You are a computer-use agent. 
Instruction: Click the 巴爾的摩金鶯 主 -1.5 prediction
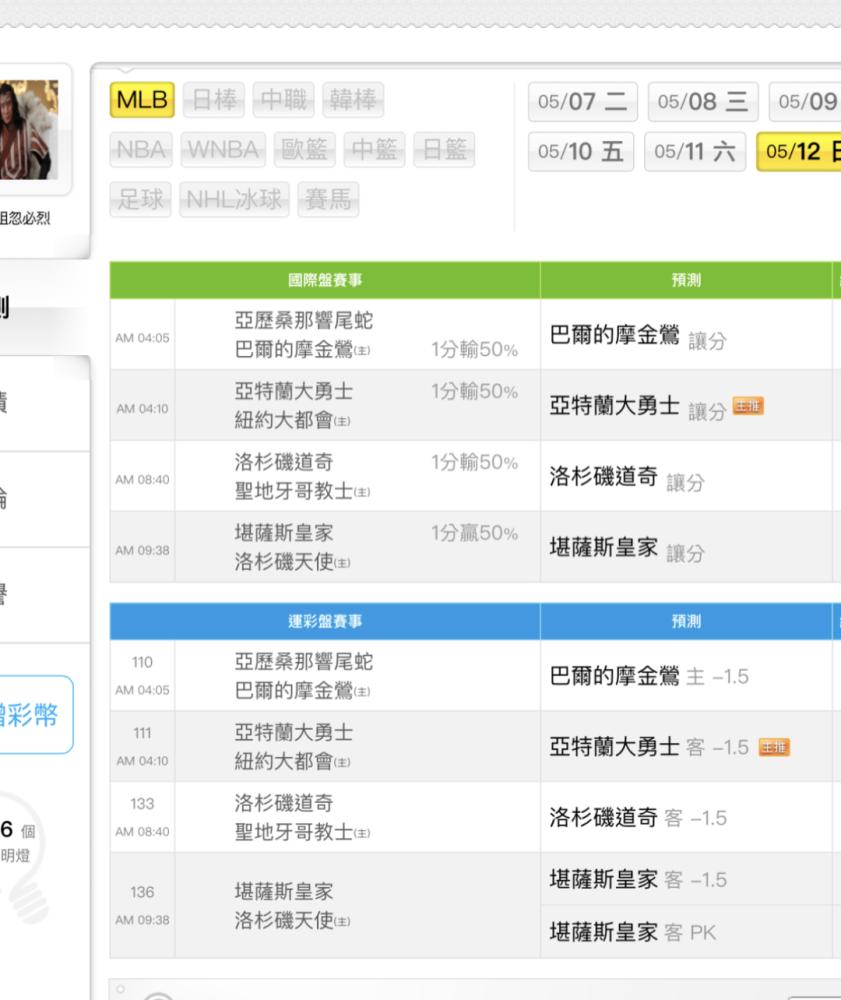[649, 676]
